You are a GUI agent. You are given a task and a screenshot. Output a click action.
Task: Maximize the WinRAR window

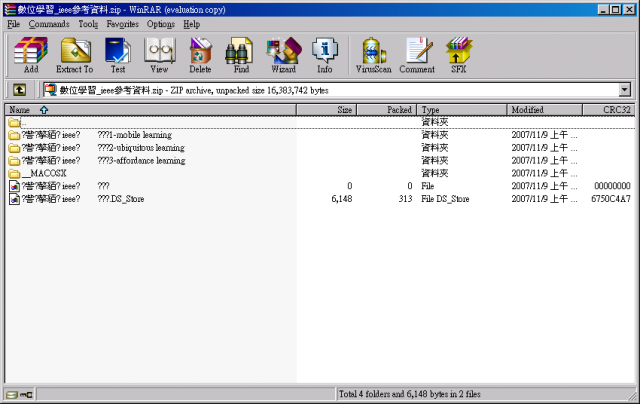pyautogui.click(x=616, y=9)
